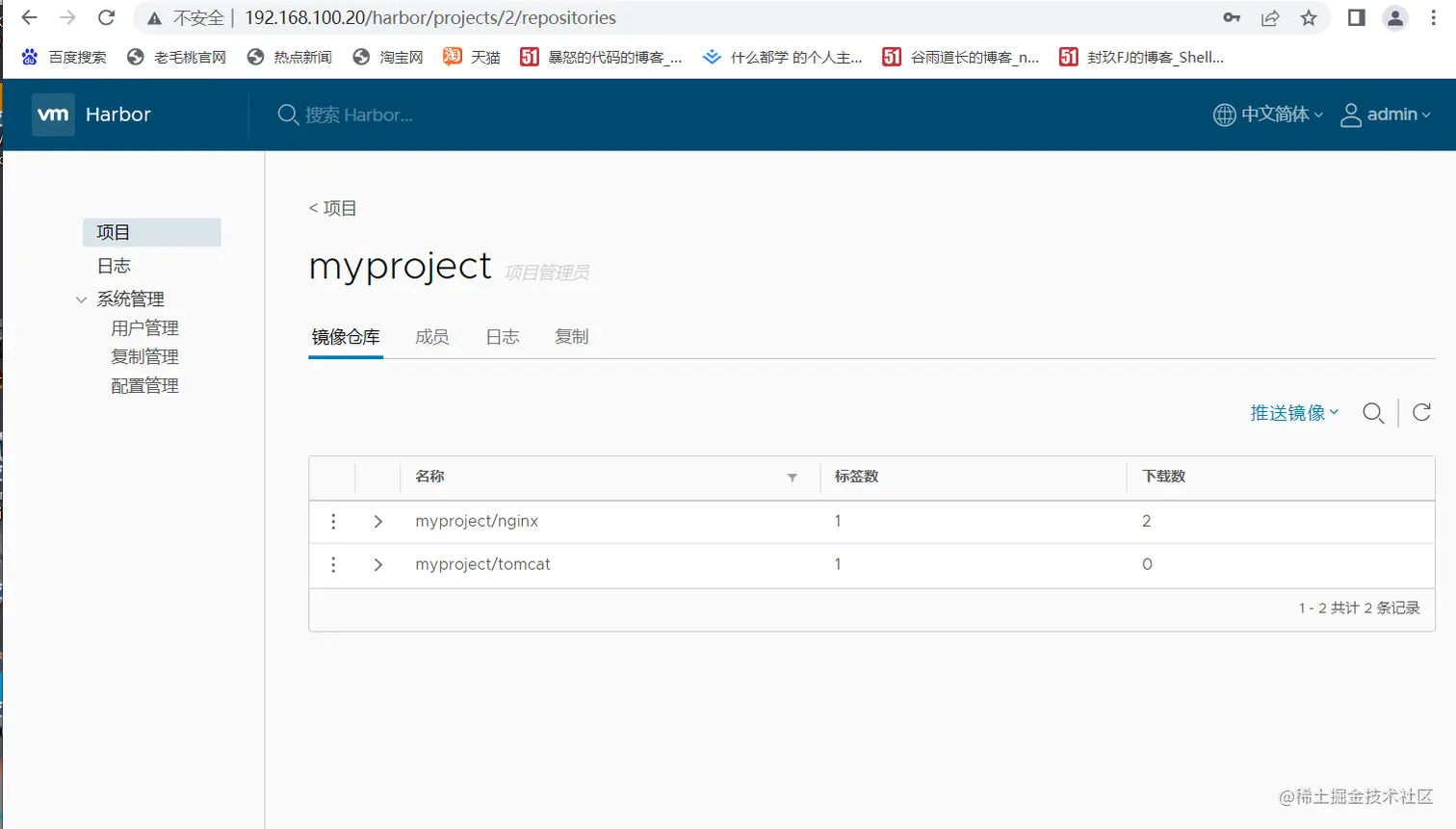Open the 谷雨道长的博客 bookmark
The height and width of the screenshot is (829, 1456).
click(x=961, y=57)
